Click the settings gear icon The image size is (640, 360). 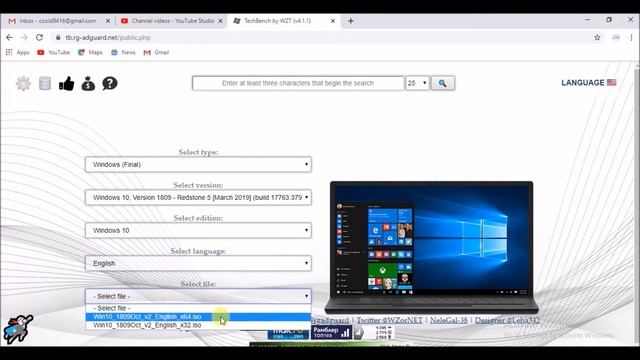point(23,83)
